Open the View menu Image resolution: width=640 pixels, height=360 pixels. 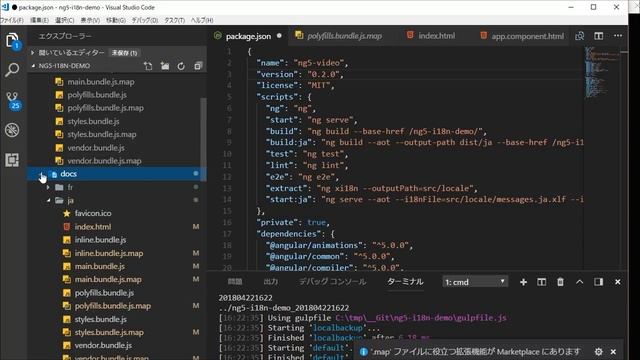click(90, 20)
